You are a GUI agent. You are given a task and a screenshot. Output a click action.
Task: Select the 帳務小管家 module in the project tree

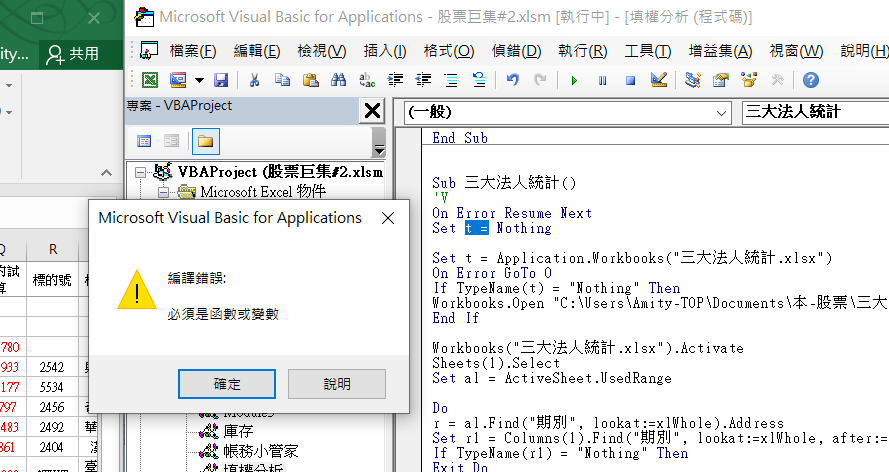pyautogui.click(x=260, y=452)
